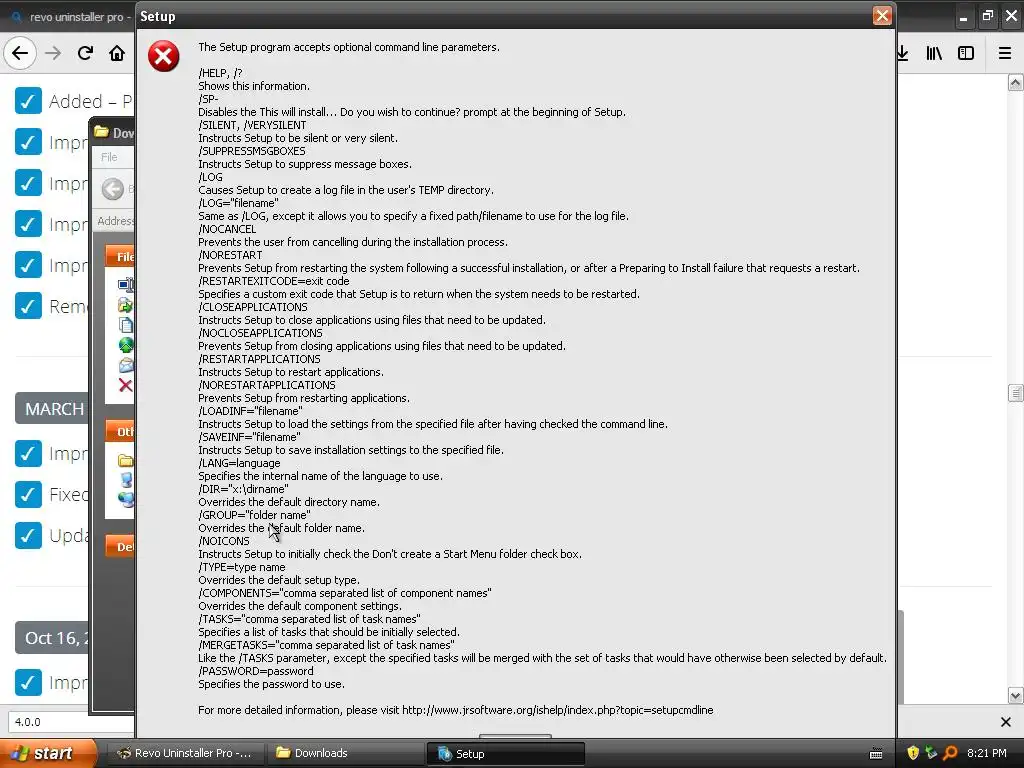Click the browser Back arrow button
The height and width of the screenshot is (768, 1024).
point(20,54)
